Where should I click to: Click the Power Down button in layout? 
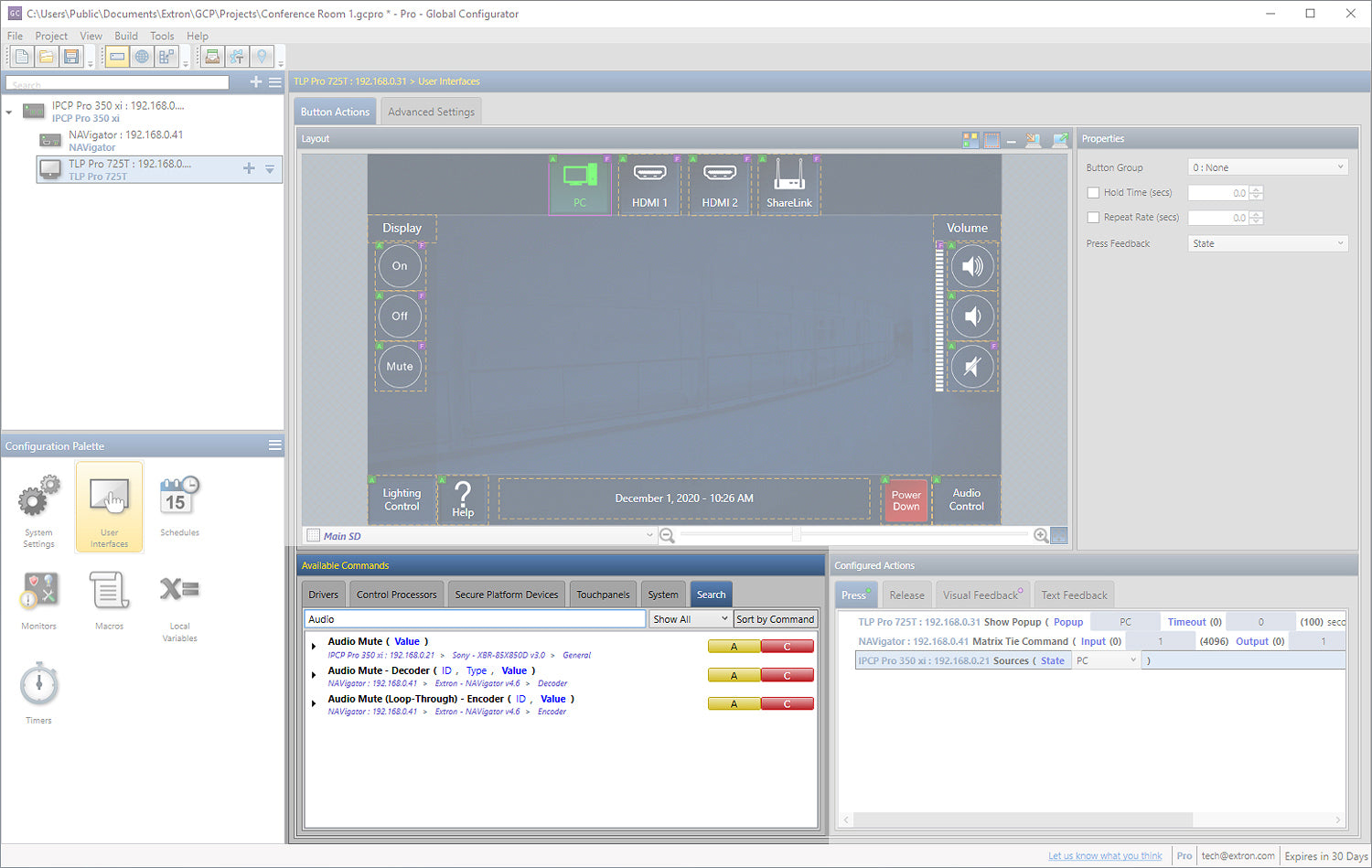pos(906,500)
